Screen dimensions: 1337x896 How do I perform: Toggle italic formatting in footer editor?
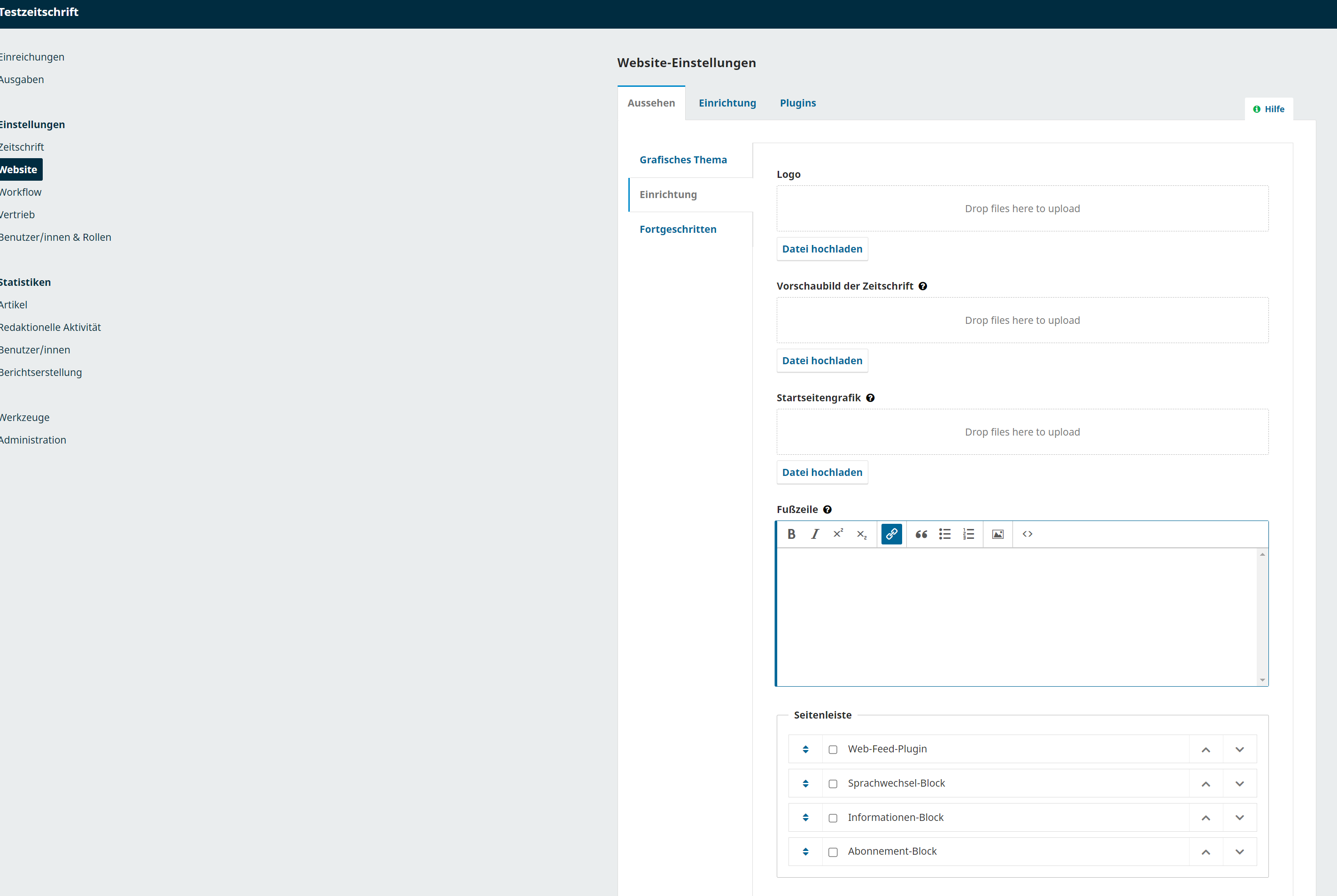coord(814,534)
